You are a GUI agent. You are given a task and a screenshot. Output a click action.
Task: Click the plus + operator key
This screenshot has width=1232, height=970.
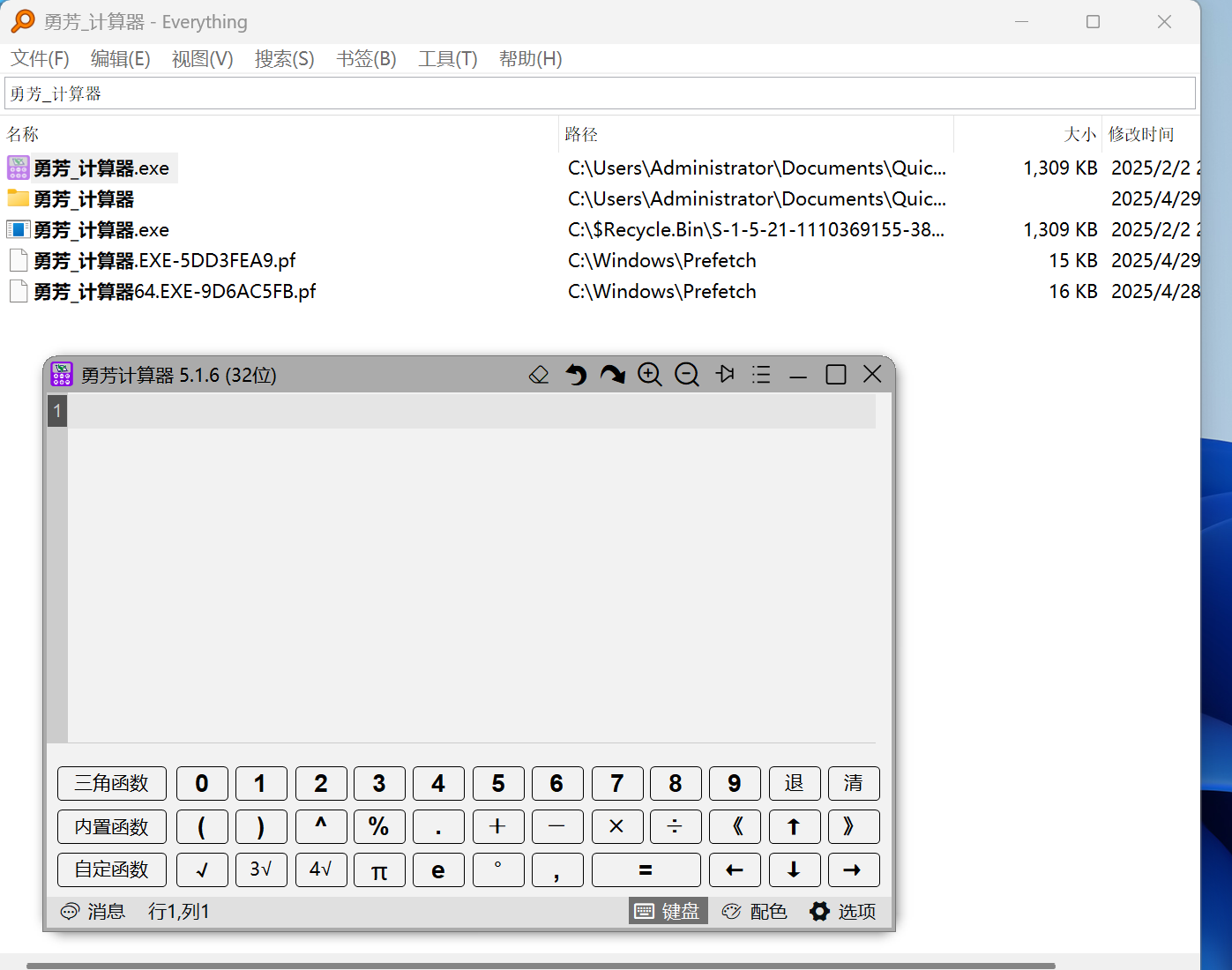point(498,826)
